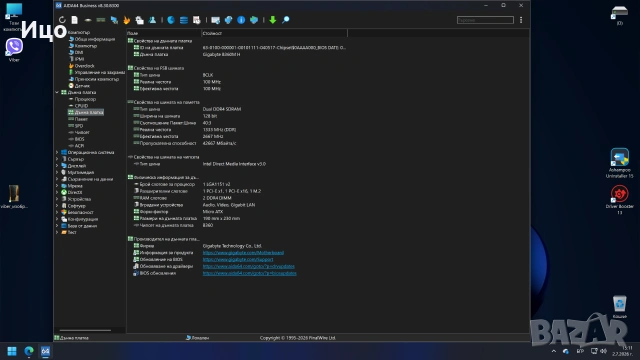This screenshot has height=360, width=640.
Task: Click the magnifier search icon in the toolbar
Action: [x=286, y=20]
